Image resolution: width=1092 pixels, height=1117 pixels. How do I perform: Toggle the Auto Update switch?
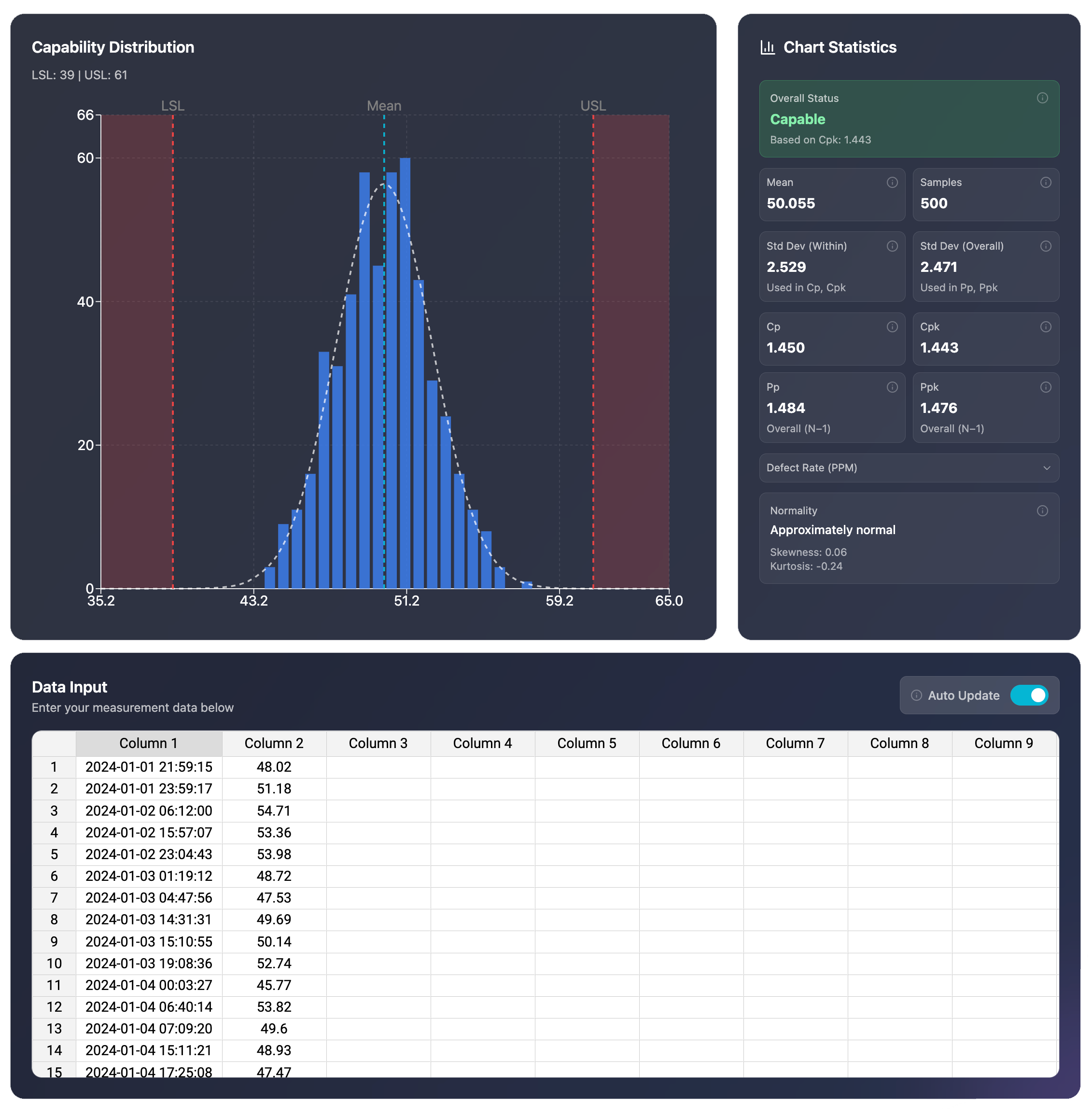(x=1029, y=695)
